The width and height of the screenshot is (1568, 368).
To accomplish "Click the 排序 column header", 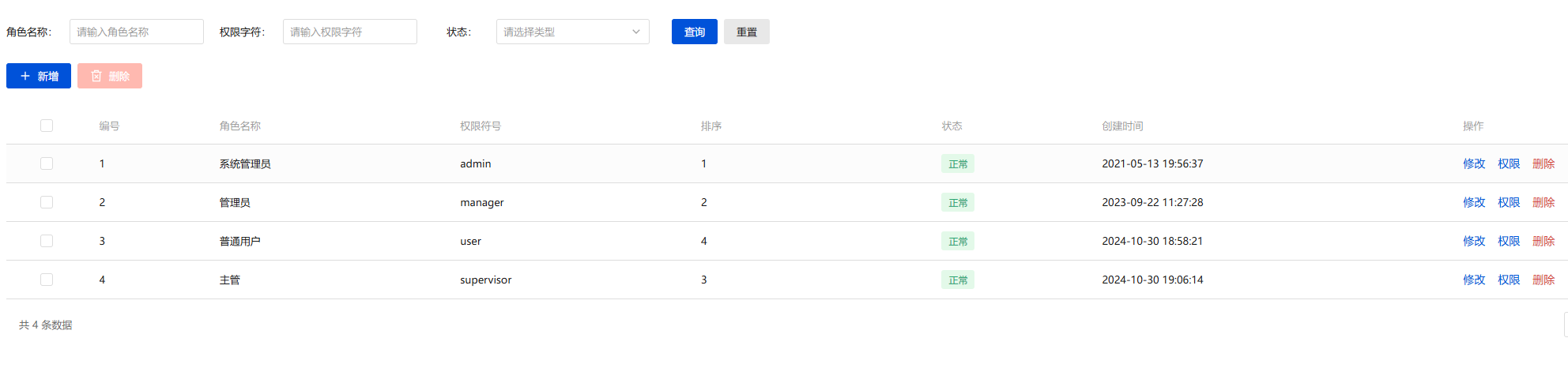I will 710,126.
